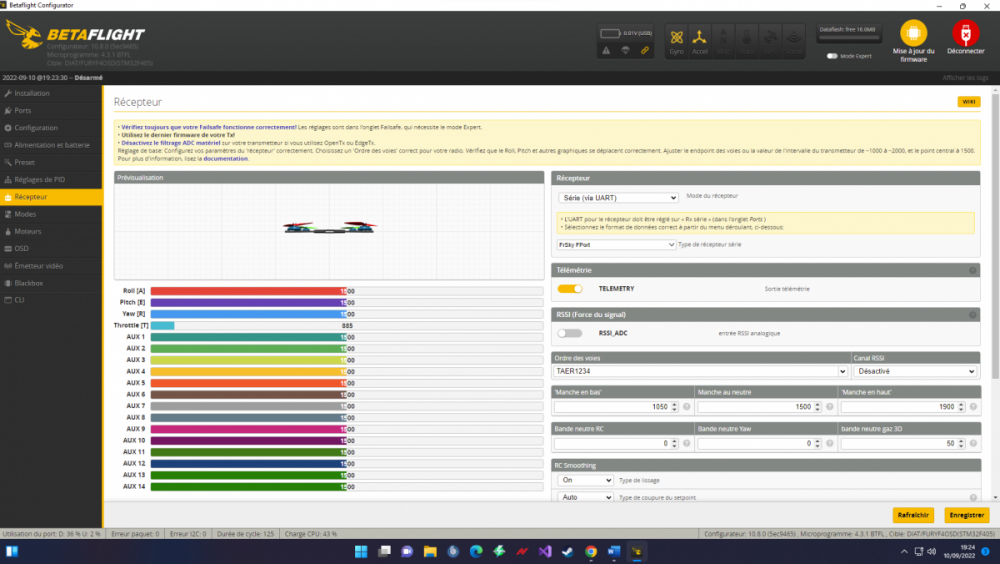The image size is (1000, 564).
Task: Turn on Mode Expert switch
Action: (832, 56)
